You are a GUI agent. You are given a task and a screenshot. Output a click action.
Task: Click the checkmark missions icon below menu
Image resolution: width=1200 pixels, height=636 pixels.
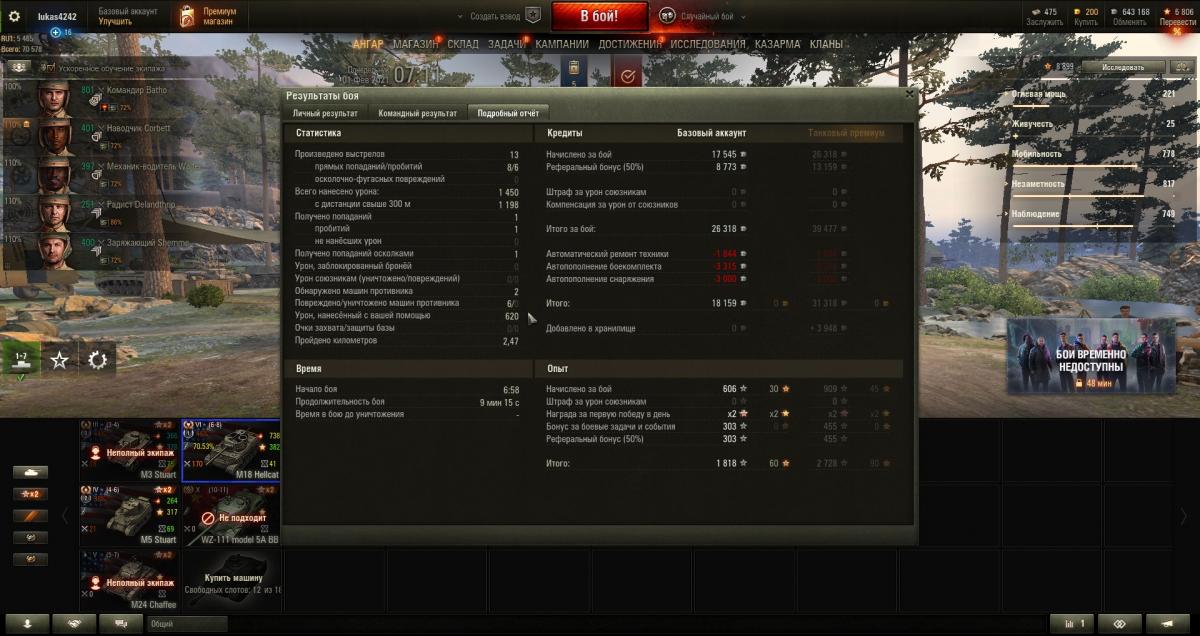(628, 76)
